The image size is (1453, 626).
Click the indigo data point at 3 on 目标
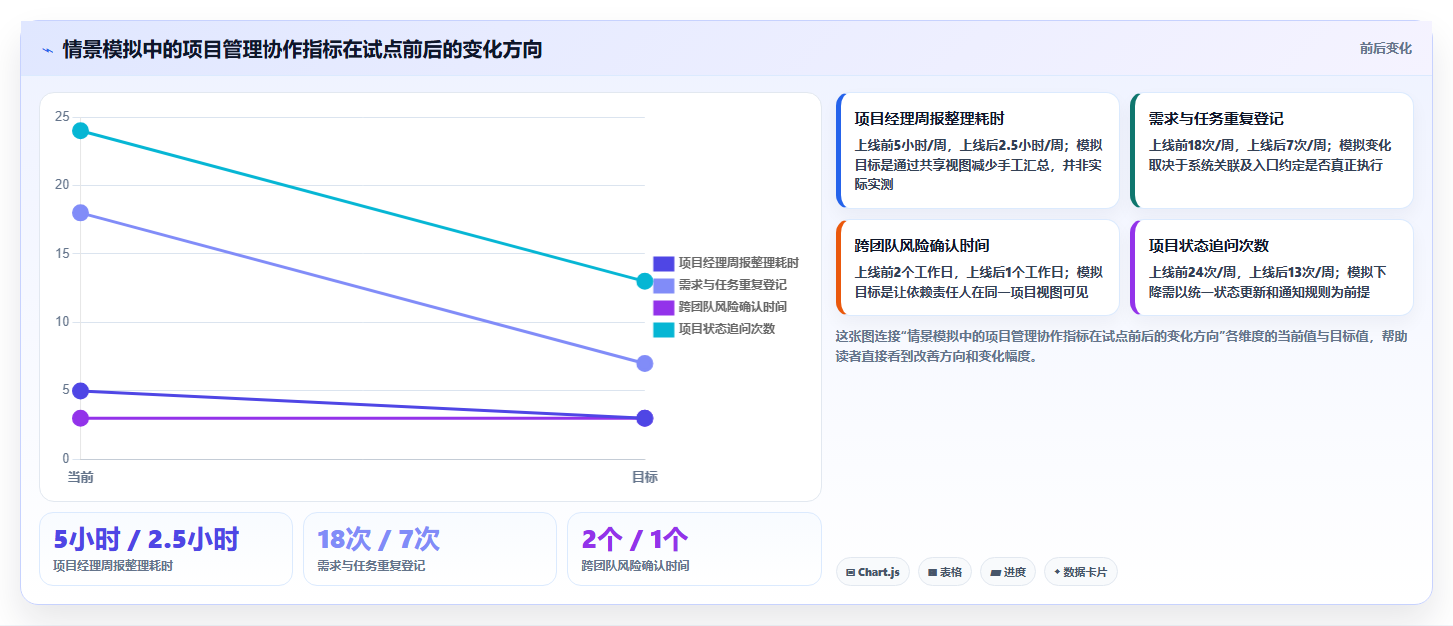tap(645, 418)
